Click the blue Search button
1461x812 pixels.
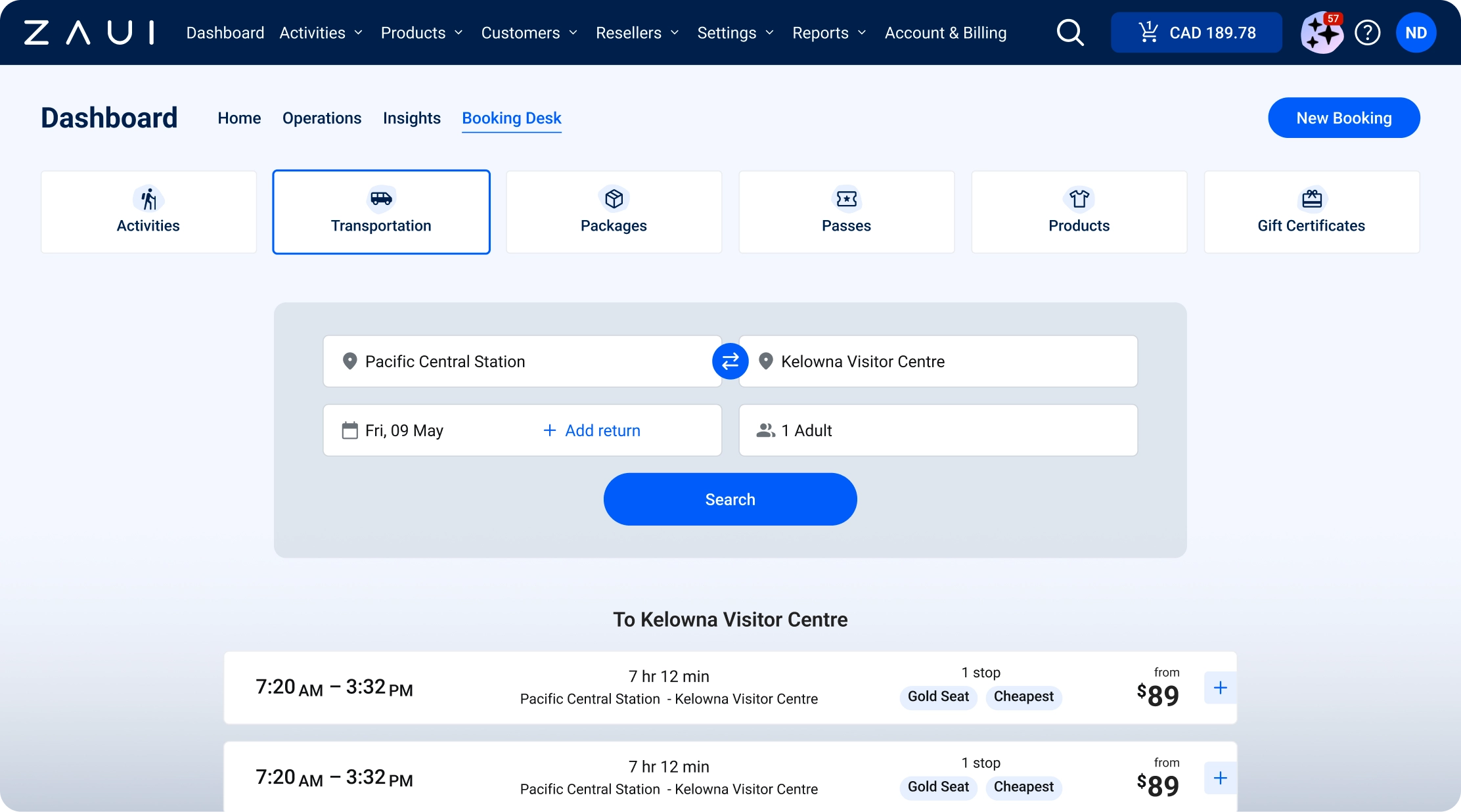tap(730, 499)
